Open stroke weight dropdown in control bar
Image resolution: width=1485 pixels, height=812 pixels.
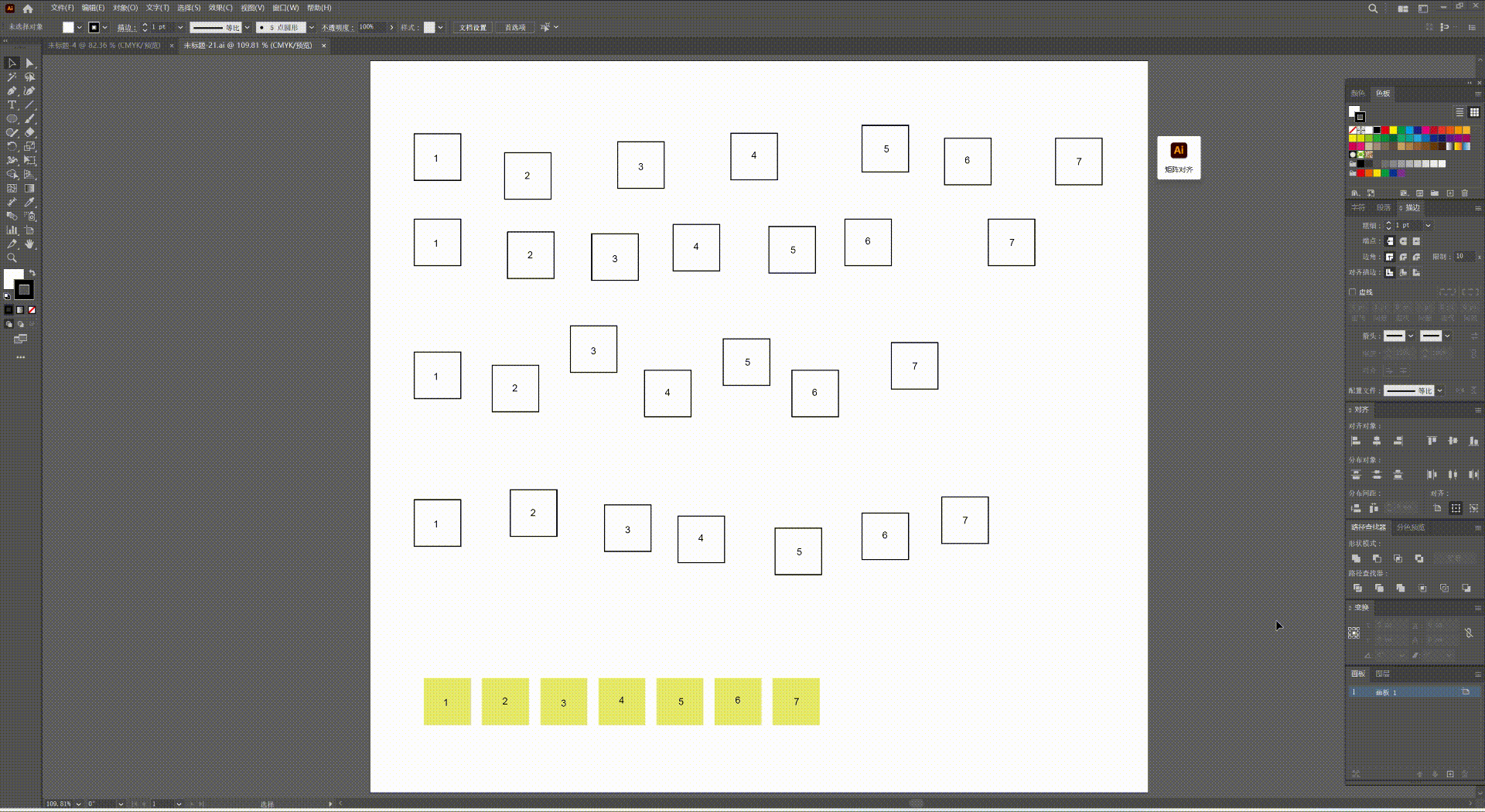(x=180, y=28)
